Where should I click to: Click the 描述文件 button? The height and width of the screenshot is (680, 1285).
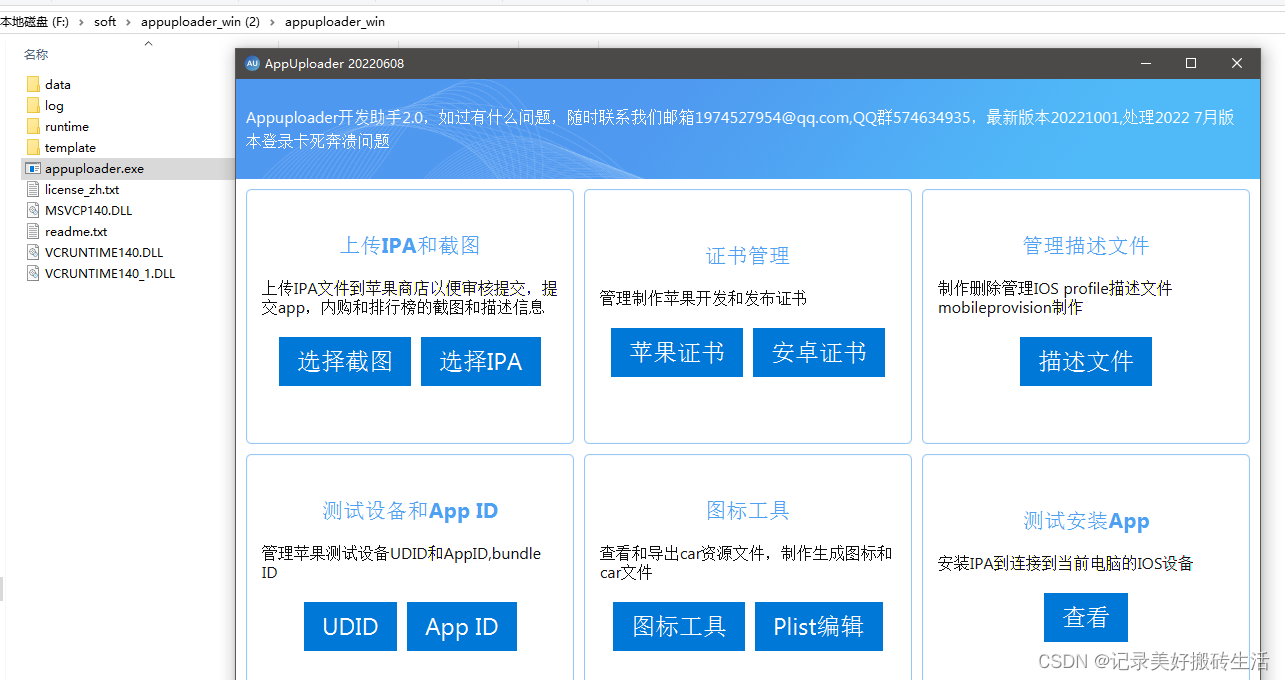click(x=1086, y=361)
